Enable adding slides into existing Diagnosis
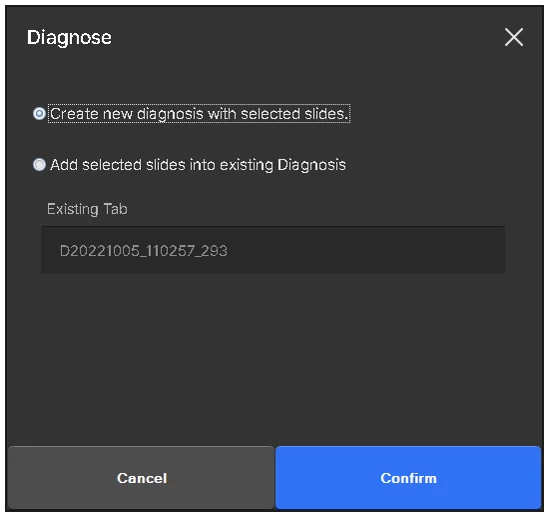Image resolution: width=550 pixels, height=518 pixels. point(39,164)
